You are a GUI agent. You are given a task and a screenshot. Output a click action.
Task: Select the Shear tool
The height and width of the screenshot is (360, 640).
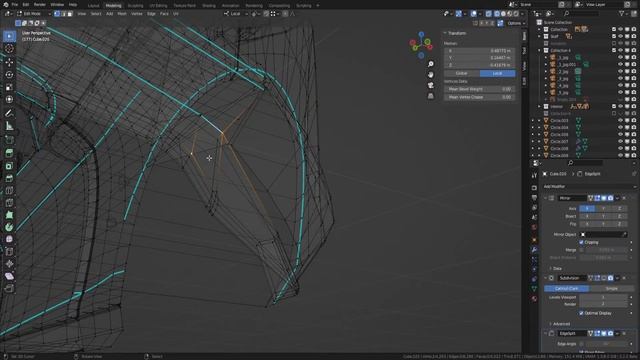(9, 276)
